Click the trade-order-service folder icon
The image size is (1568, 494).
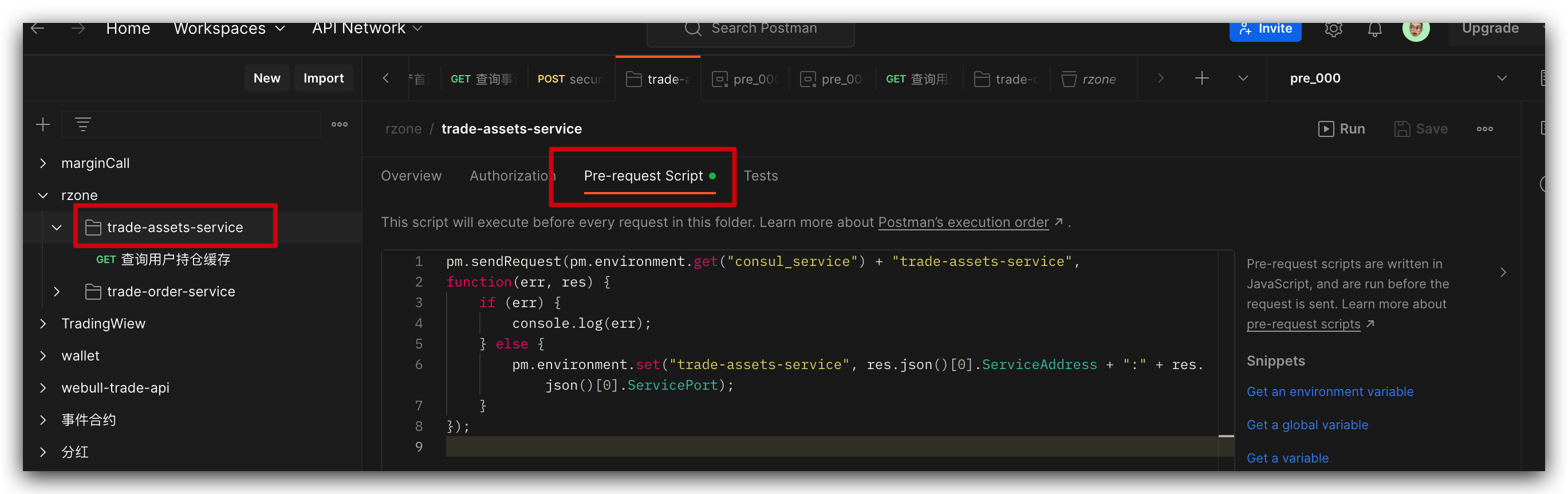point(93,292)
